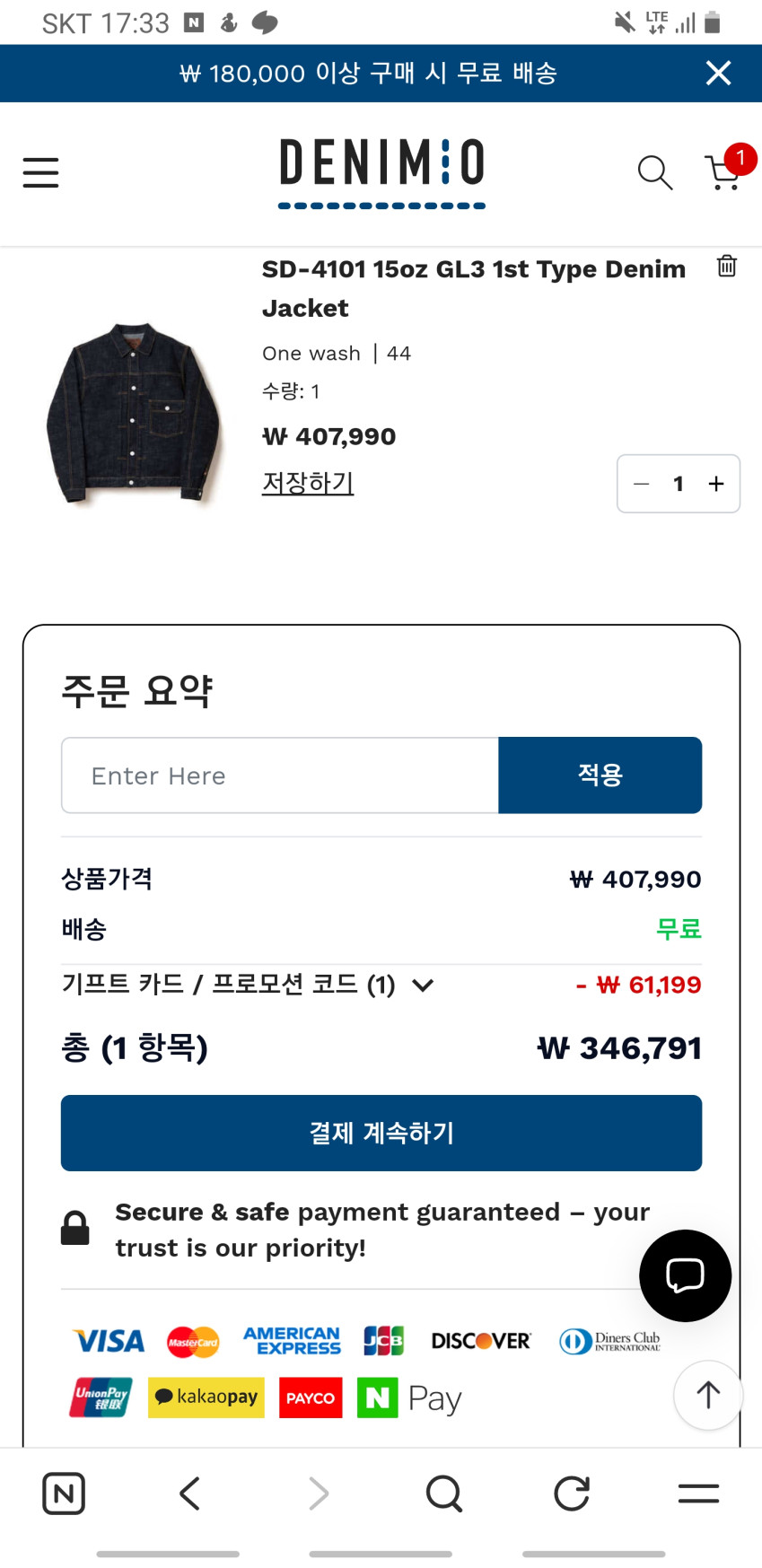Tap the search magnifier icon in header
This screenshot has height=1568, width=762.
tap(654, 172)
